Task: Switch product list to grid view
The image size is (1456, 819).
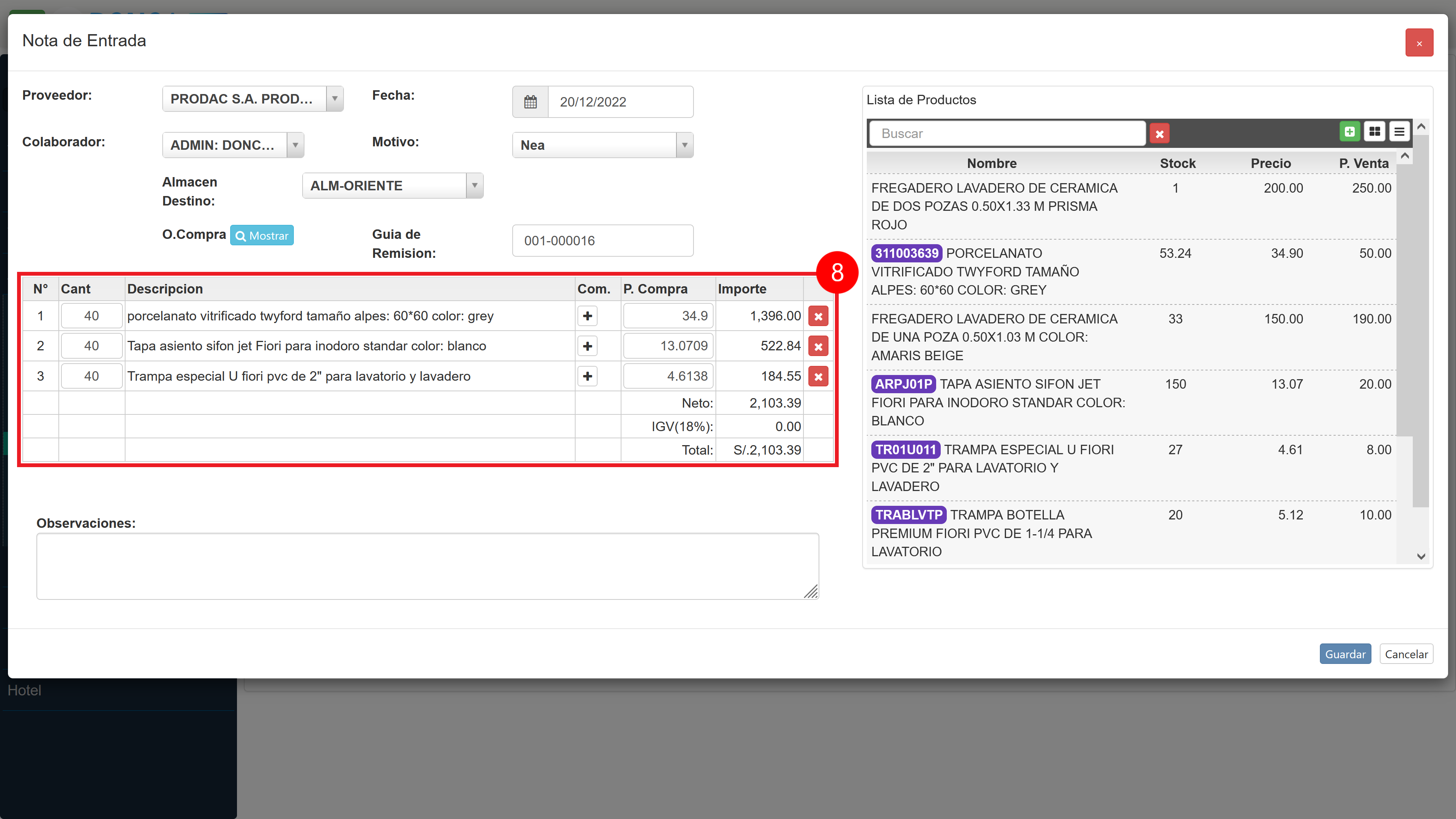Action: tap(1374, 132)
